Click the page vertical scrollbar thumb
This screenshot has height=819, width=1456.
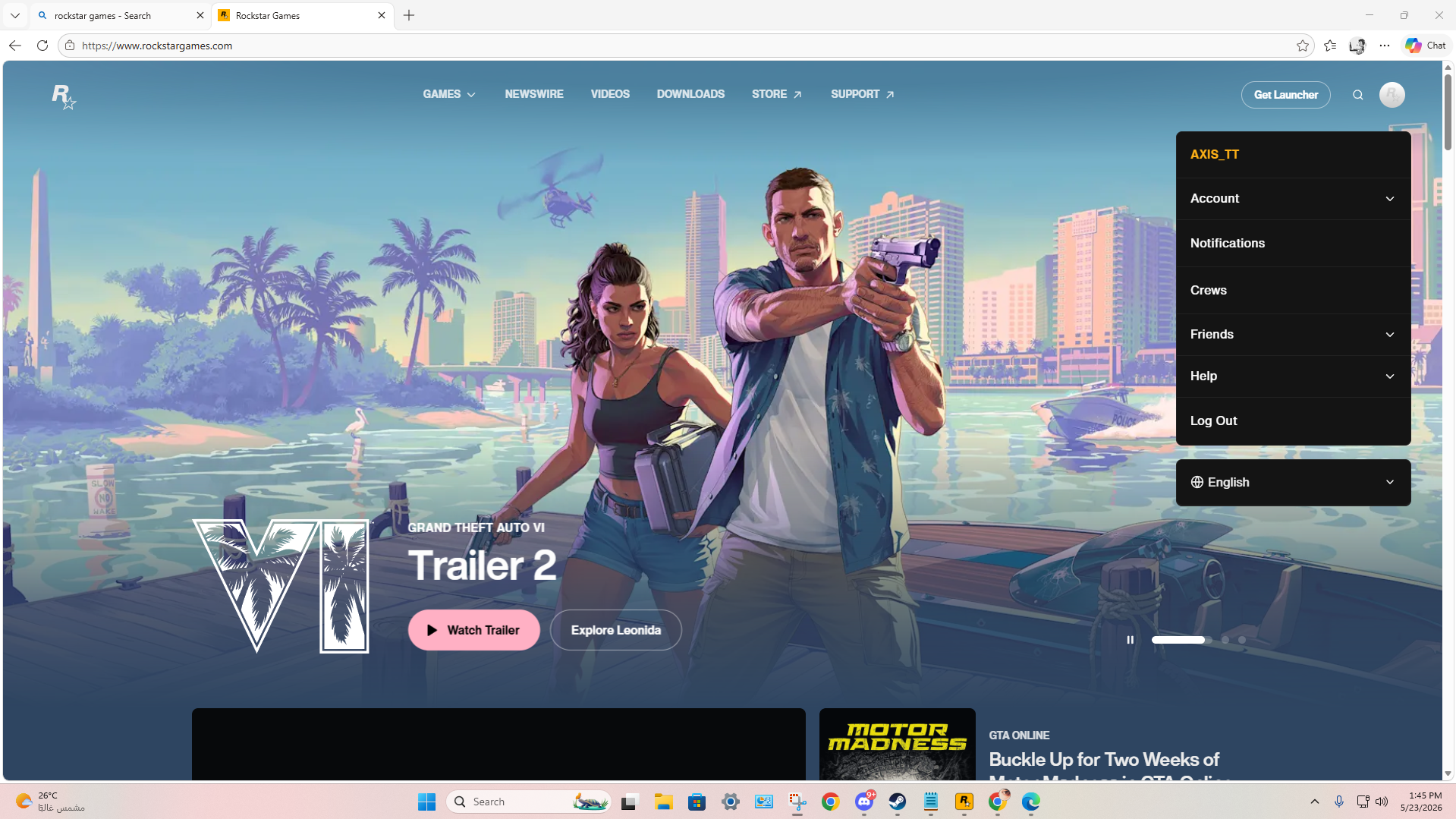1448,112
